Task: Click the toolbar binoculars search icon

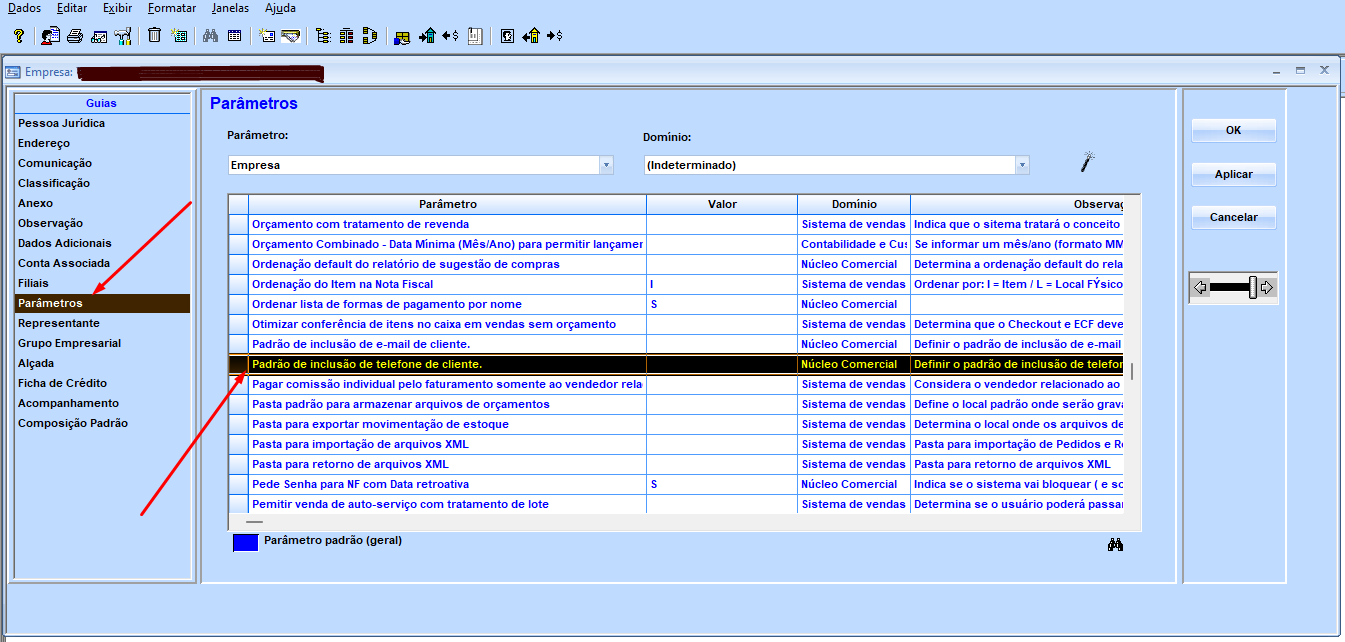Action: pos(210,36)
